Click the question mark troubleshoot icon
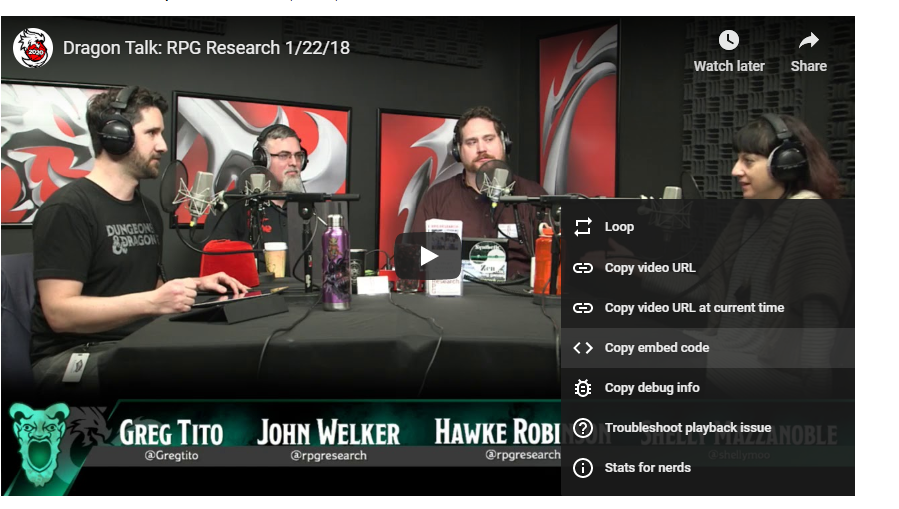This screenshot has height=509, width=899. (x=583, y=428)
